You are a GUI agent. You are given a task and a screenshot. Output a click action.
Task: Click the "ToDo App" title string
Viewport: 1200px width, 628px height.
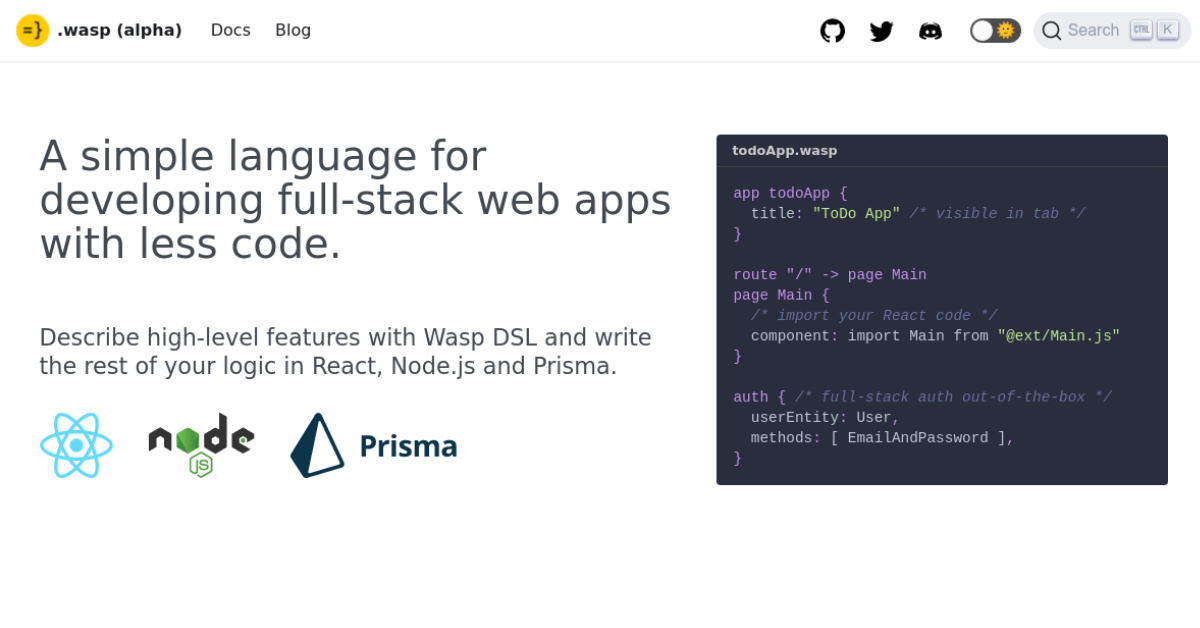click(856, 214)
